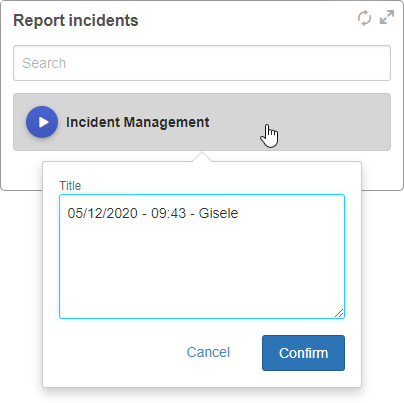
Task: Refresh the Report incidents widget
Action: [364, 18]
